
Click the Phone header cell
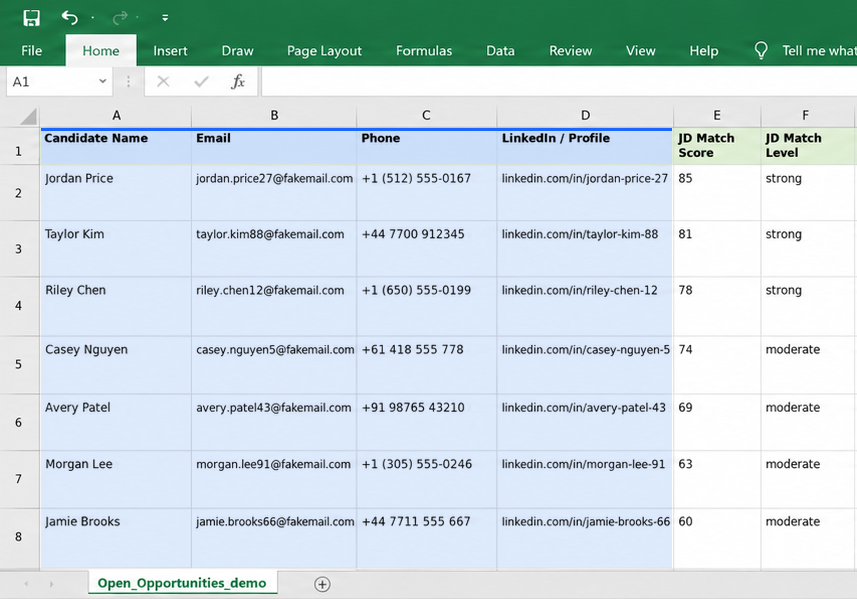pyautogui.click(x=426, y=146)
